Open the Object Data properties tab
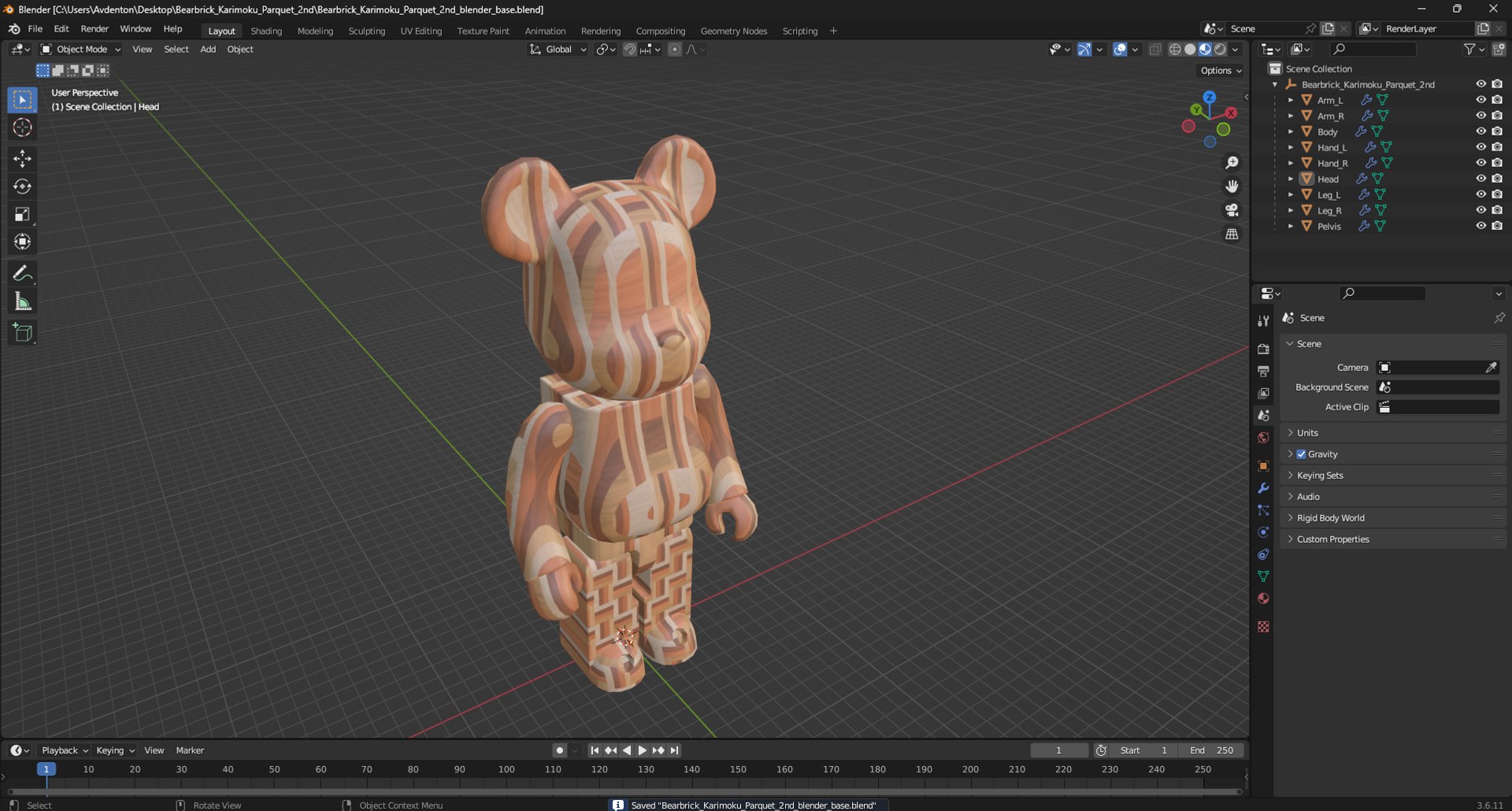 click(1263, 576)
